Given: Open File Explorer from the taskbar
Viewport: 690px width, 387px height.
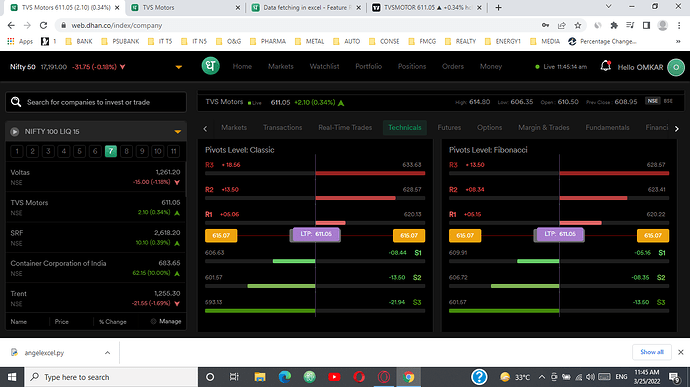Looking at the screenshot, I should pos(260,377).
